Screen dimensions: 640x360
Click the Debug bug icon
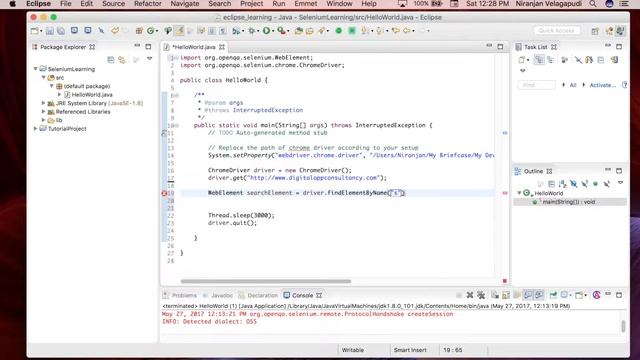pos(252,31)
